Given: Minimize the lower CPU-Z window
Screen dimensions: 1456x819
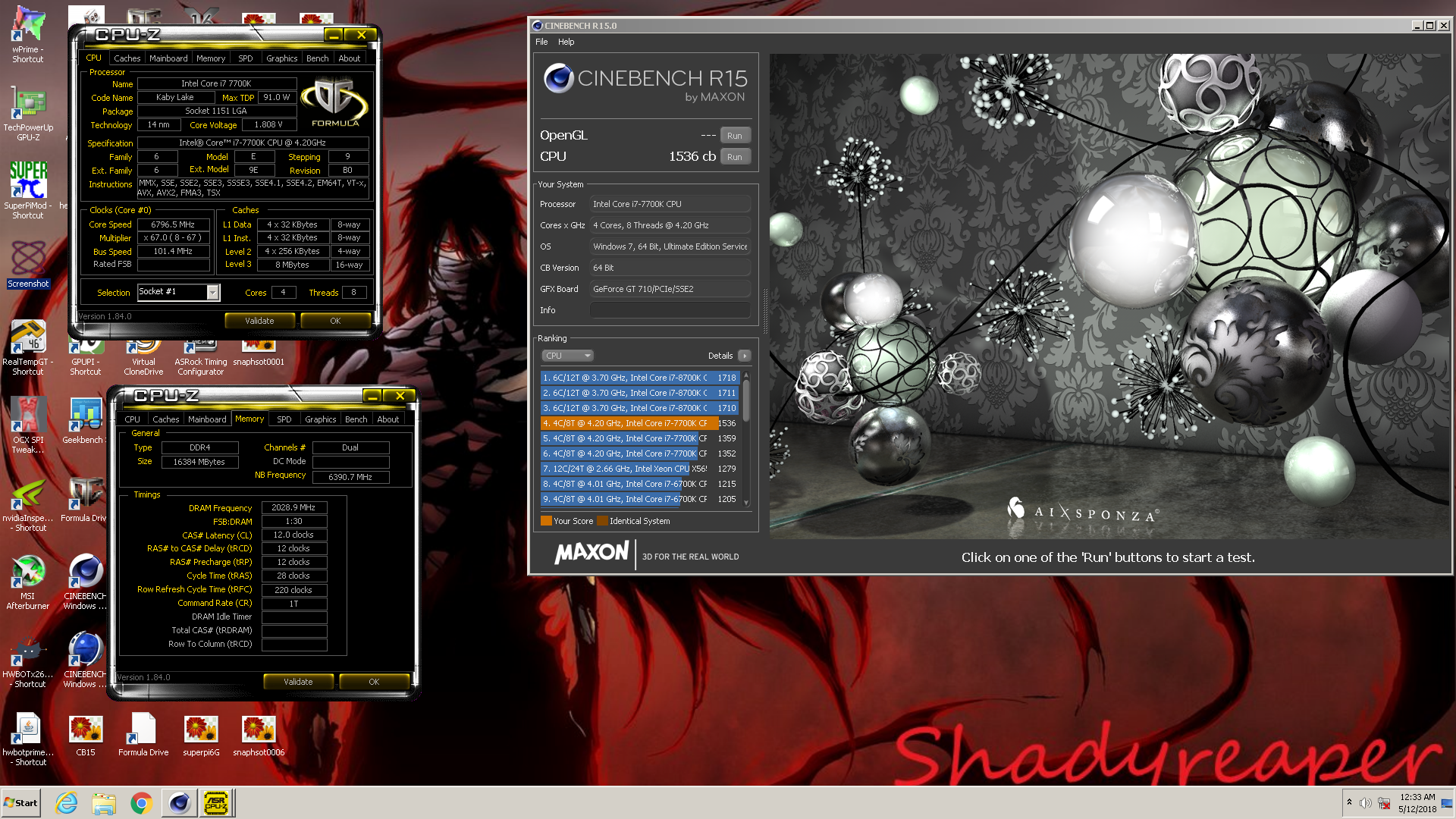Looking at the screenshot, I should click(372, 396).
